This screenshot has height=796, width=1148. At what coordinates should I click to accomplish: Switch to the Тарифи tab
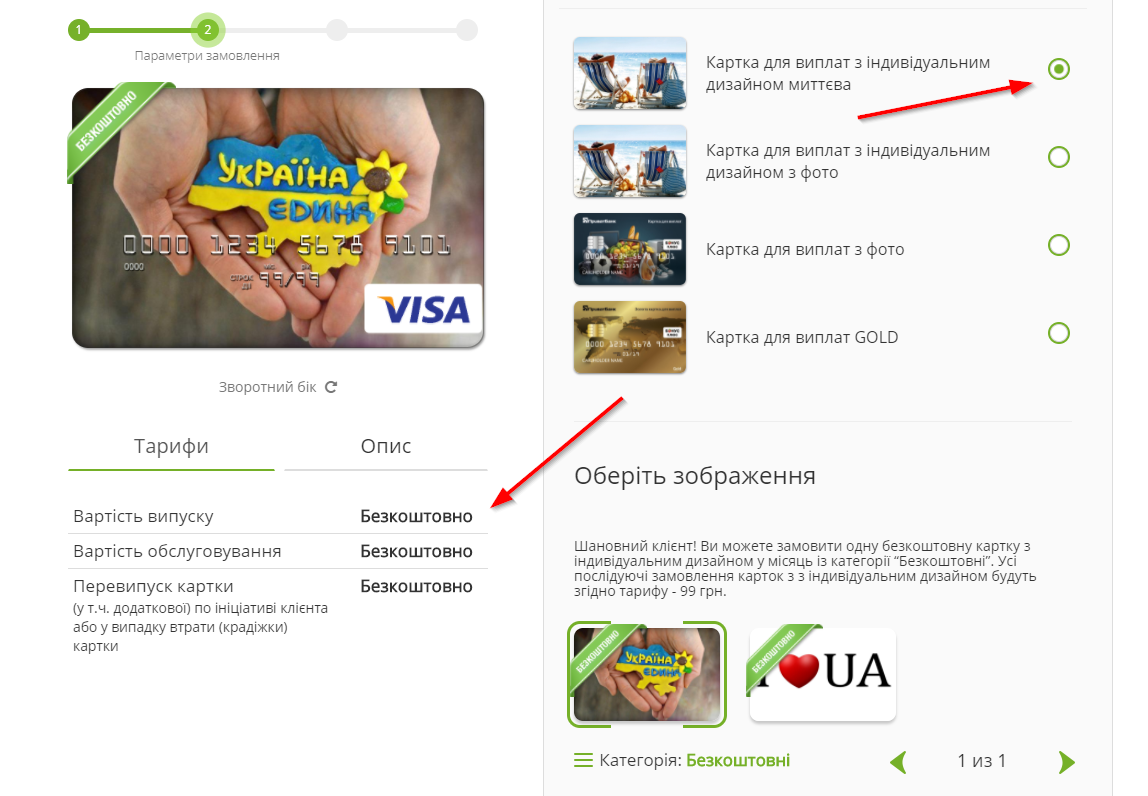click(171, 447)
